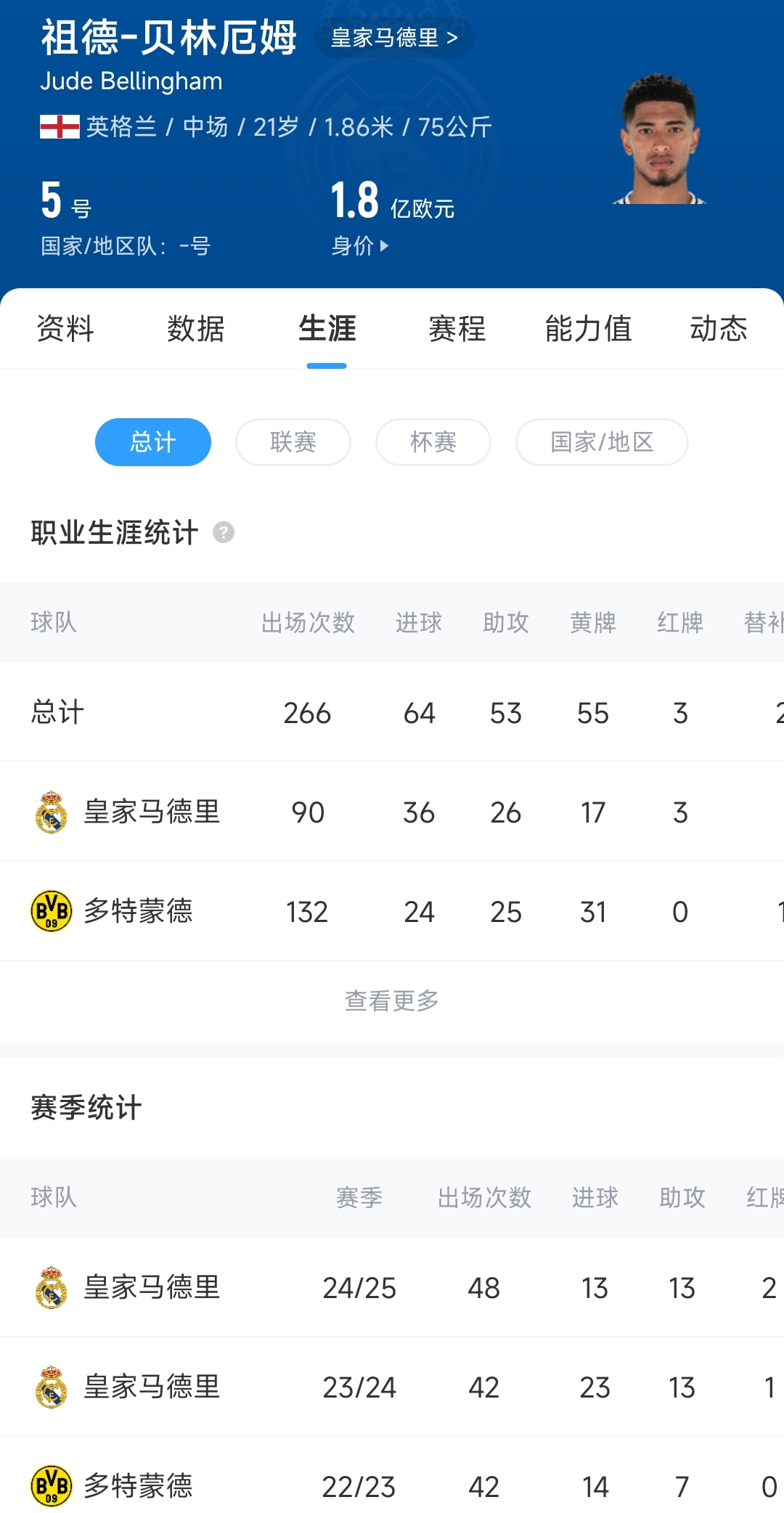
Task: Click Dortmund BVB logo in career totals
Action: tap(51, 911)
